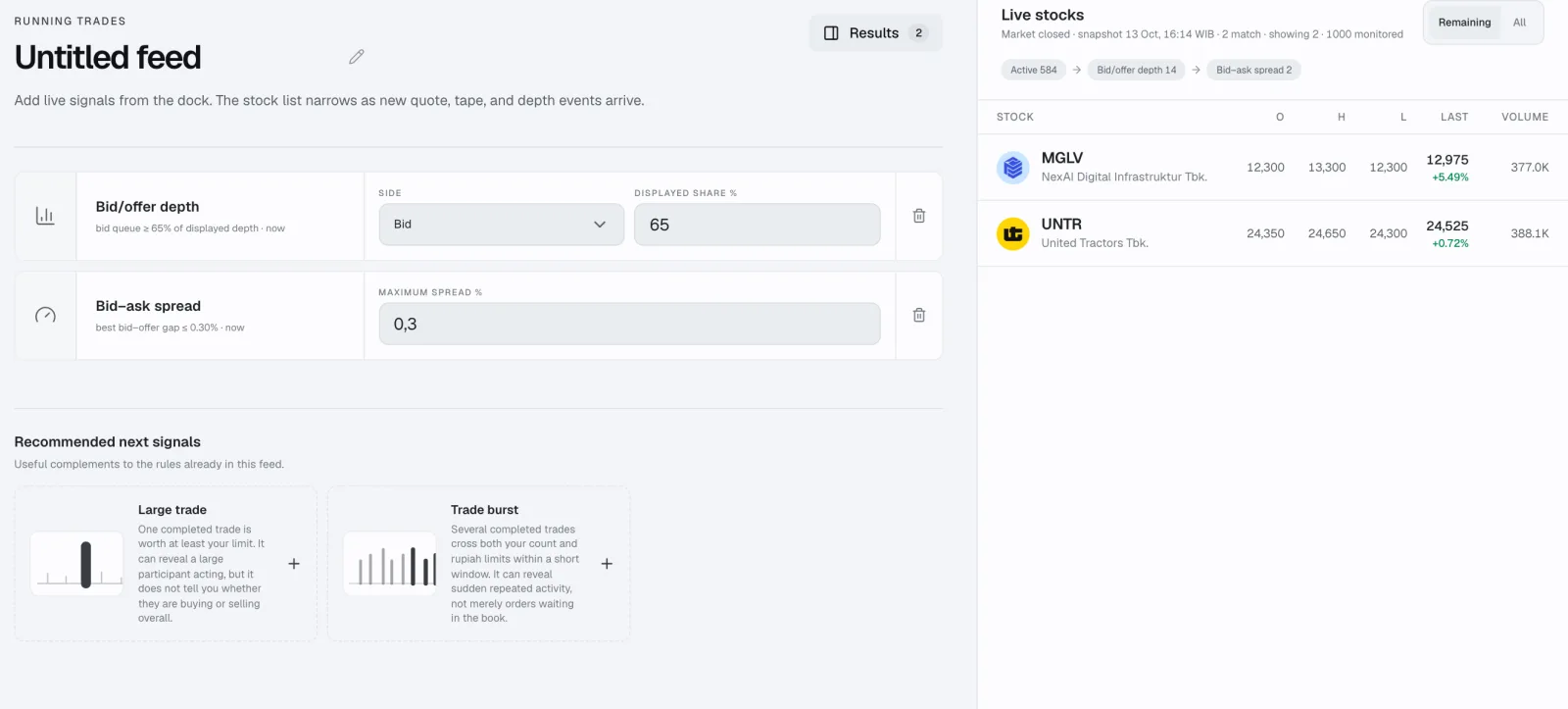Sort by the H column header

[1342, 117]
